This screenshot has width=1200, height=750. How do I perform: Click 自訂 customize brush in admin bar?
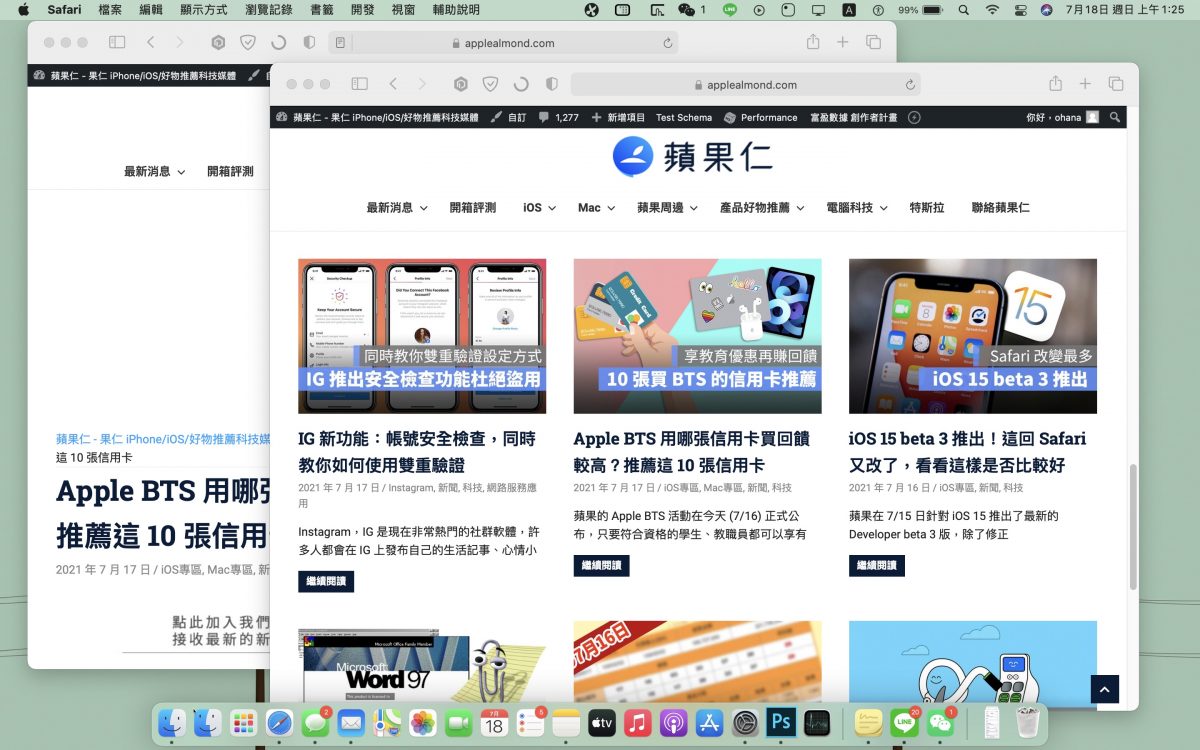click(x=508, y=117)
